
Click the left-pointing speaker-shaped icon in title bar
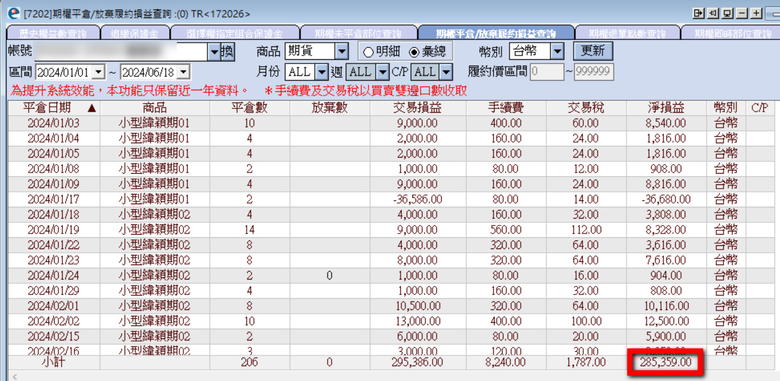pyautogui.click(x=712, y=13)
